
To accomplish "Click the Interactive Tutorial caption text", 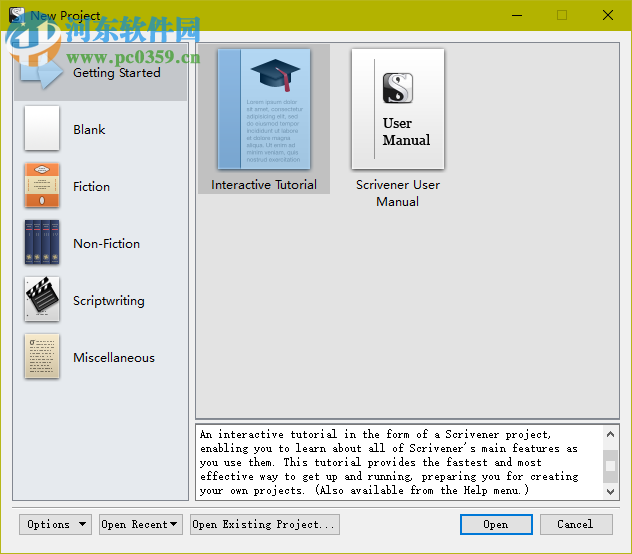I will click(x=264, y=185).
